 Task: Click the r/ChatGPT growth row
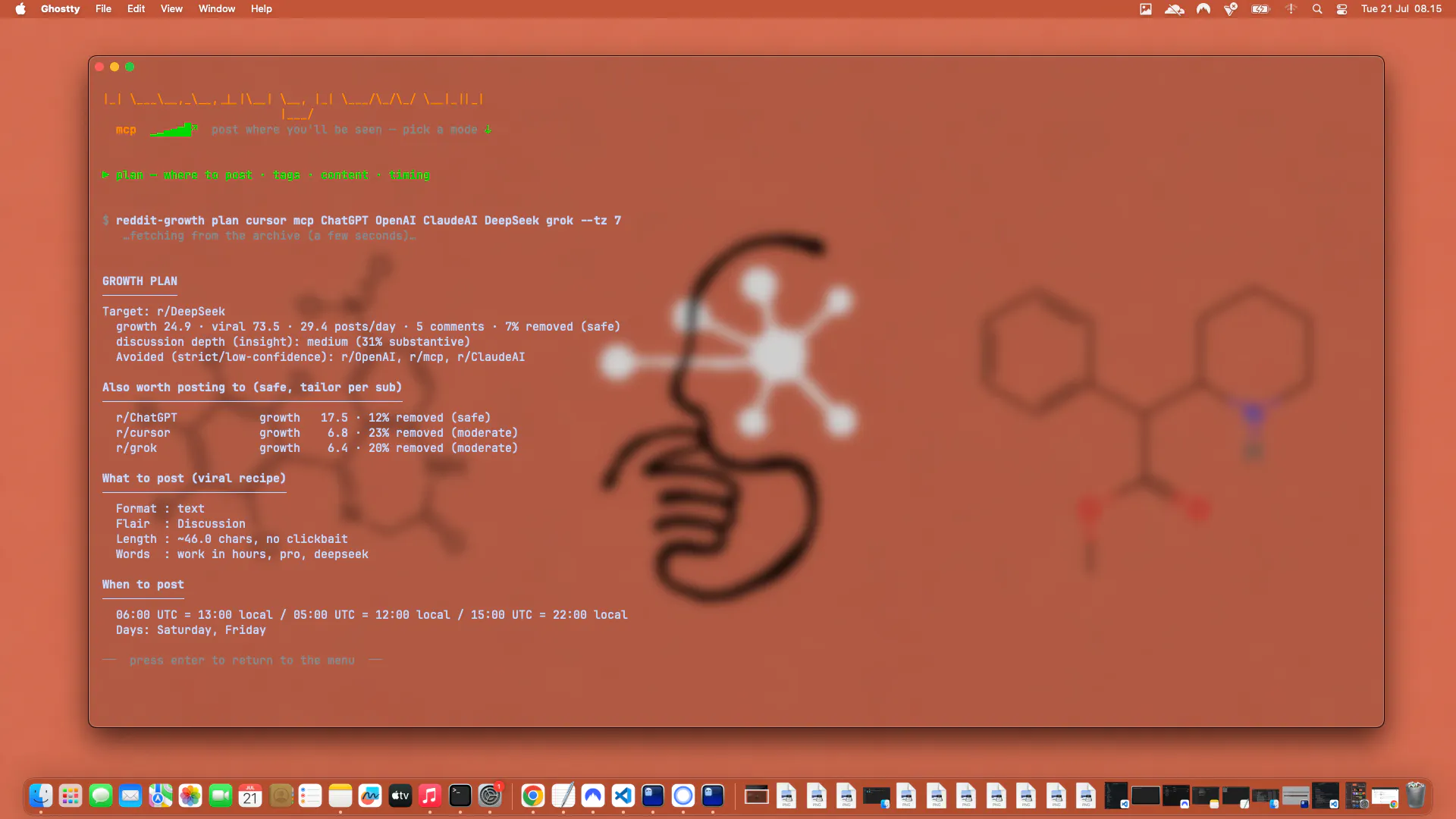point(303,418)
